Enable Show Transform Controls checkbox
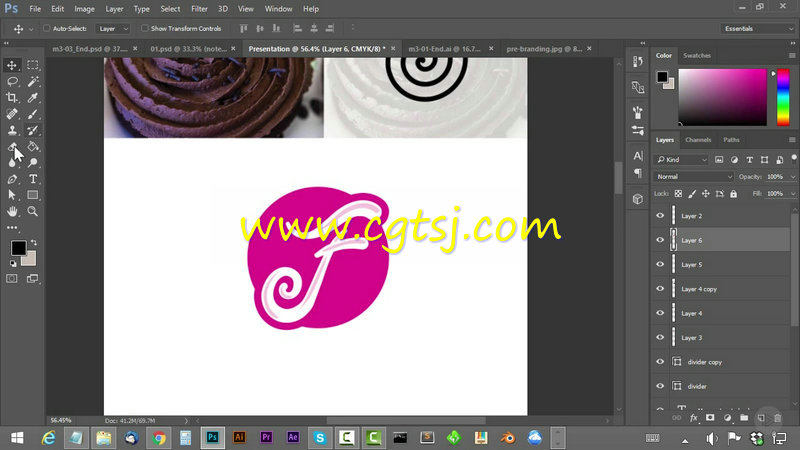This screenshot has width=800, height=450. pos(144,29)
